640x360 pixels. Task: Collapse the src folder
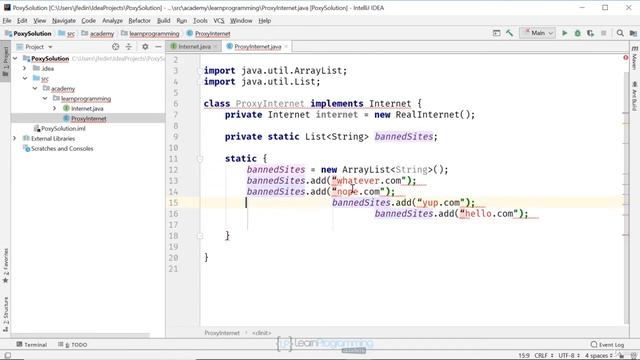tap(25, 78)
